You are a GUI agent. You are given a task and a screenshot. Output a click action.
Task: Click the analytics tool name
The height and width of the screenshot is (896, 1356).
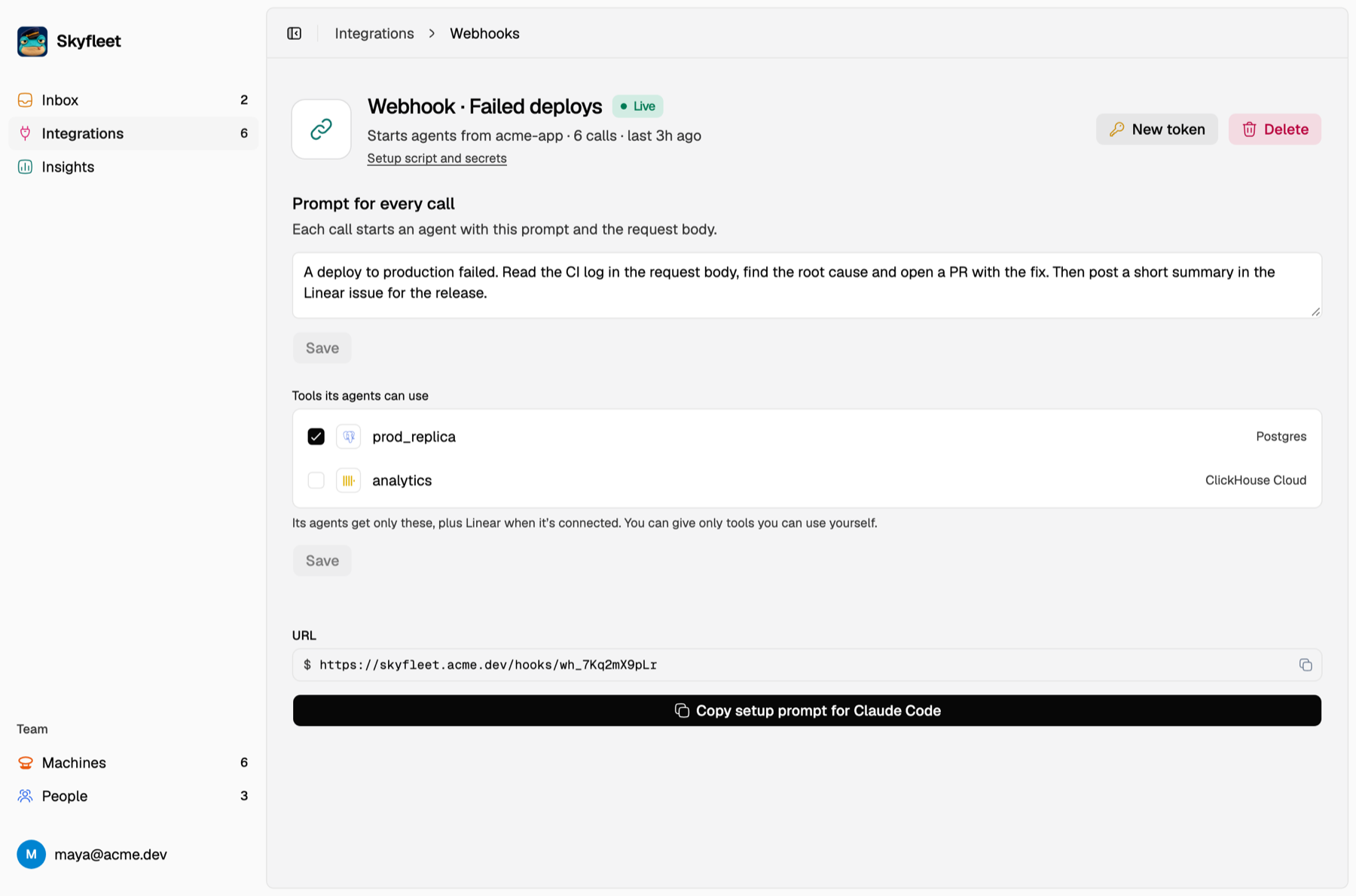pyautogui.click(x=402, y=480)
